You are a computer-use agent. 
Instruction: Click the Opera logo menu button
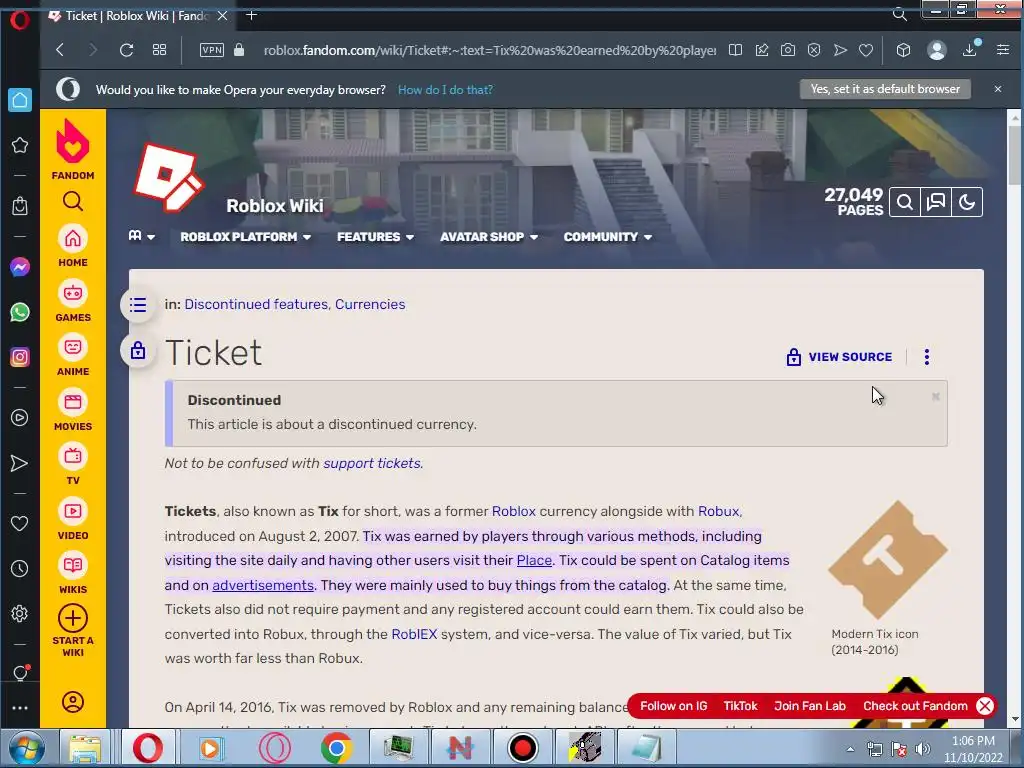[x=20, y=20]
